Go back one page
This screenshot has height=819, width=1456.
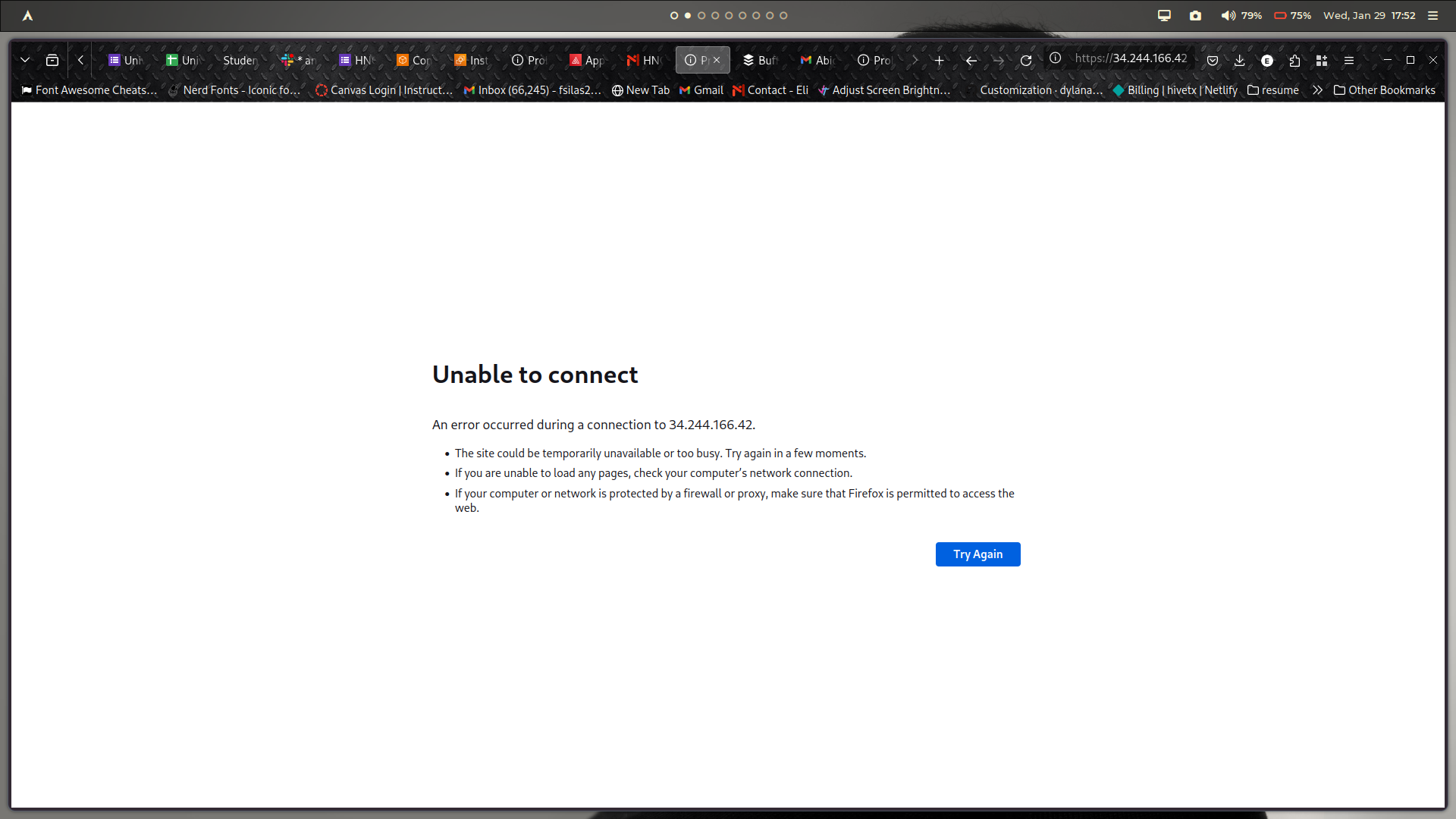(971, 61)
